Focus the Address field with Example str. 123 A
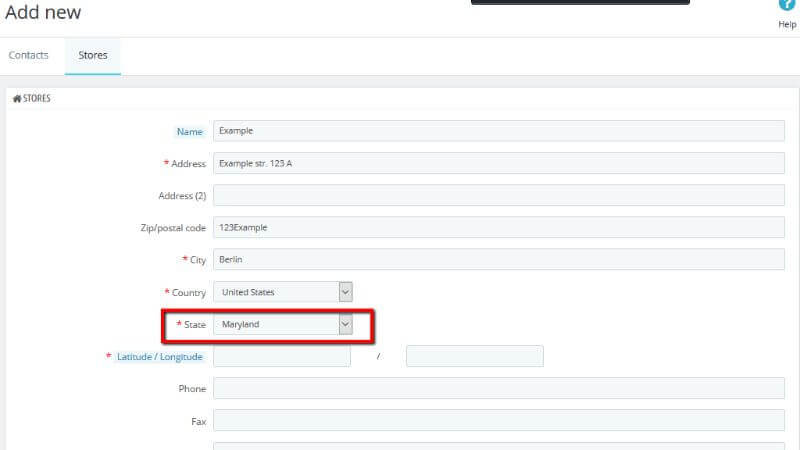The width and height of the screenshot is (800, 450). (x=498, y=163)
